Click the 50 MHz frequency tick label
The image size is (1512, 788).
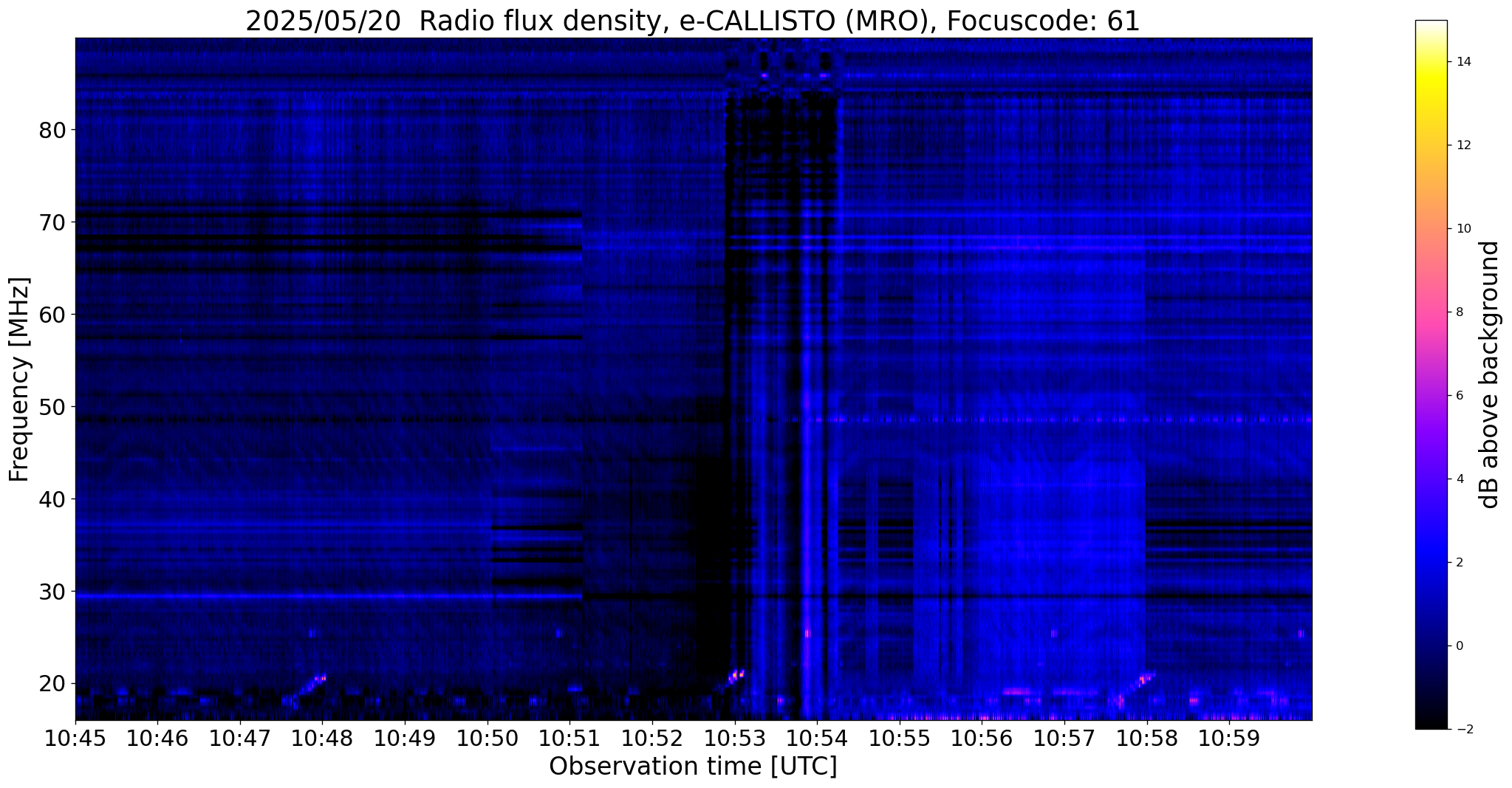pyautogui.click(x=52, y=407)
